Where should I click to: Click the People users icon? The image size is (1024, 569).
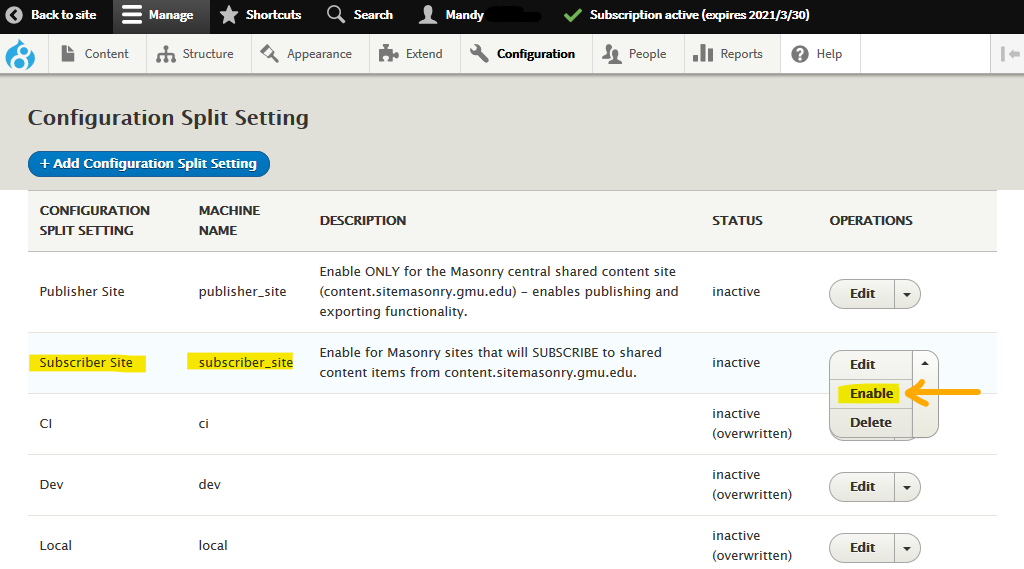coord(611,54)
